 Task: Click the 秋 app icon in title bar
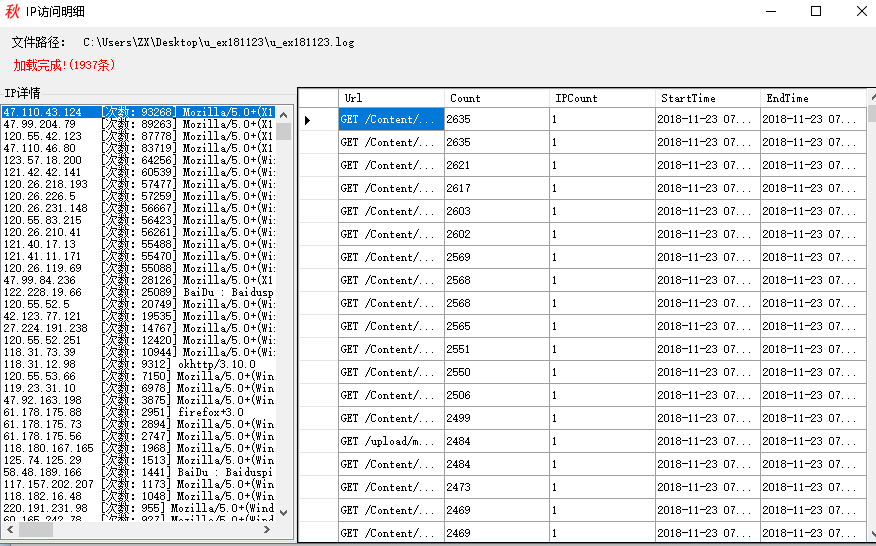tap(13, 12)
